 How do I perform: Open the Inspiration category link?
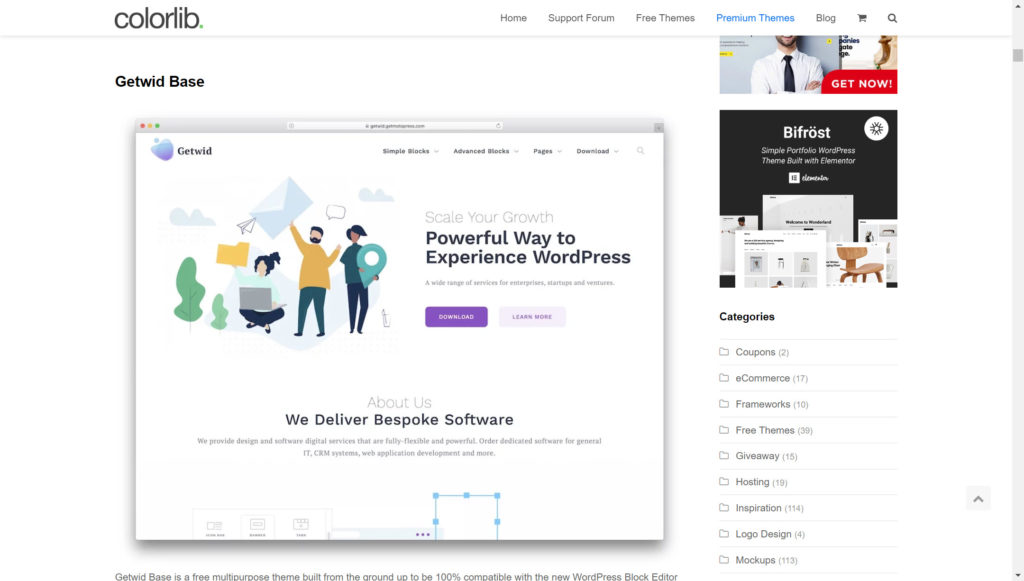(x=758, y=508)
